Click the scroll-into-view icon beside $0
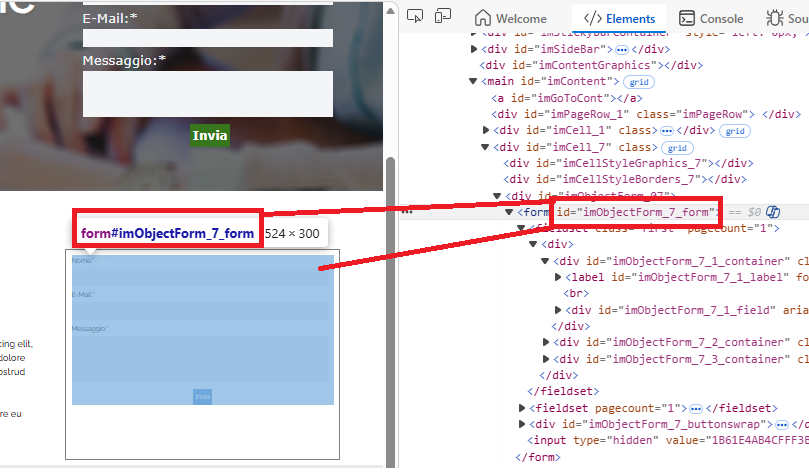Viewport: 809px width, 475px height. click(x=773, y=212)
